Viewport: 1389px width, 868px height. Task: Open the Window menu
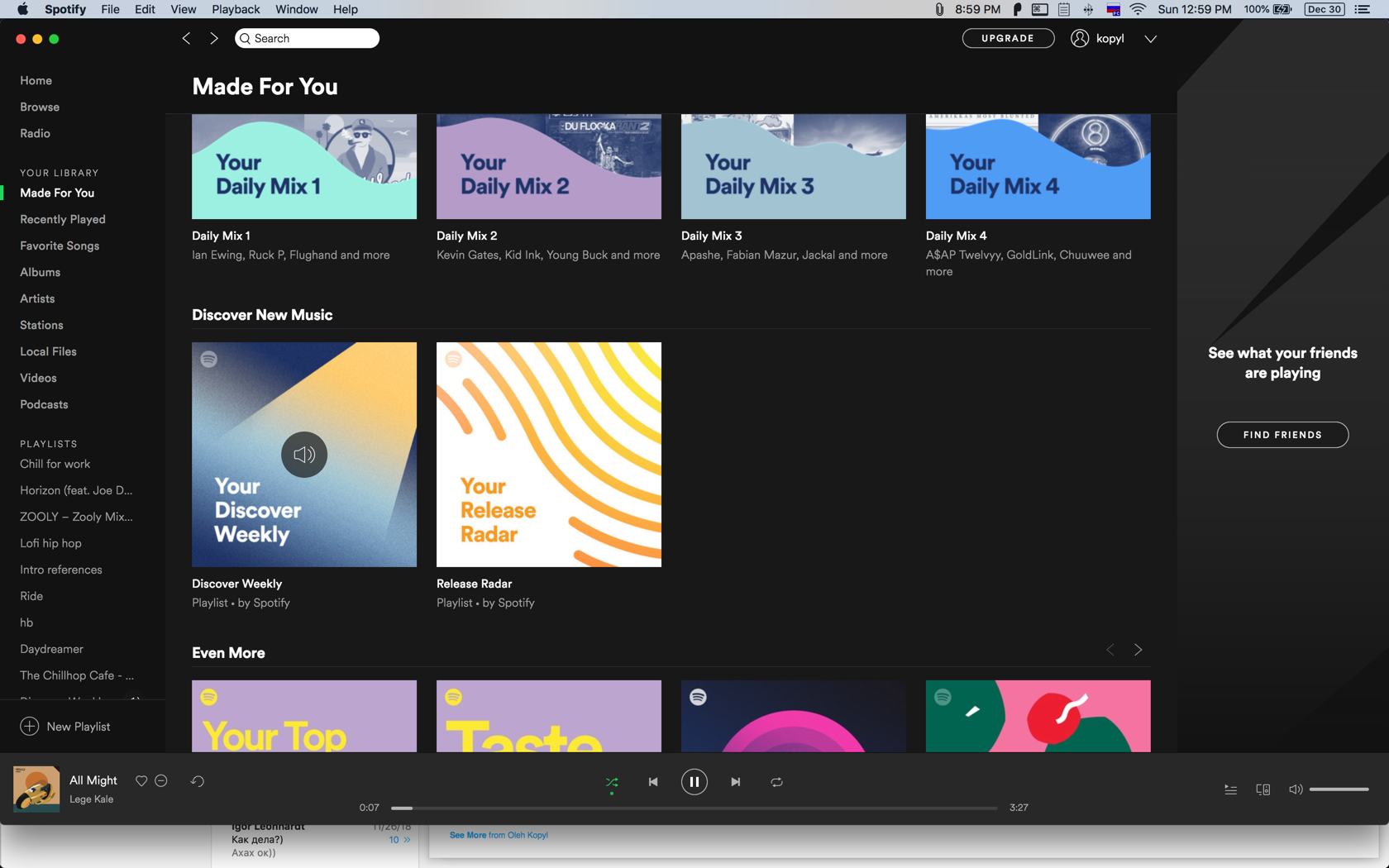click(296, 9)
